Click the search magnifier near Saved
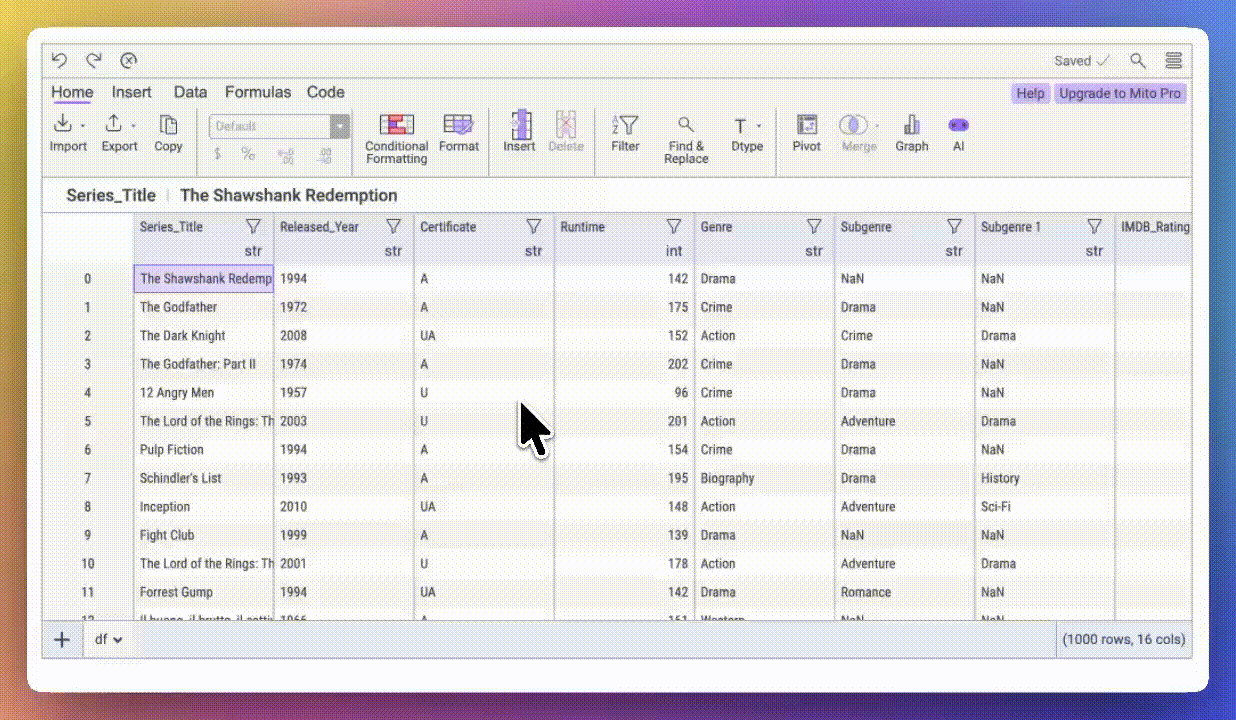Image resolution: width=1236 pixels, height=720 pixels. pos(1138,60)
